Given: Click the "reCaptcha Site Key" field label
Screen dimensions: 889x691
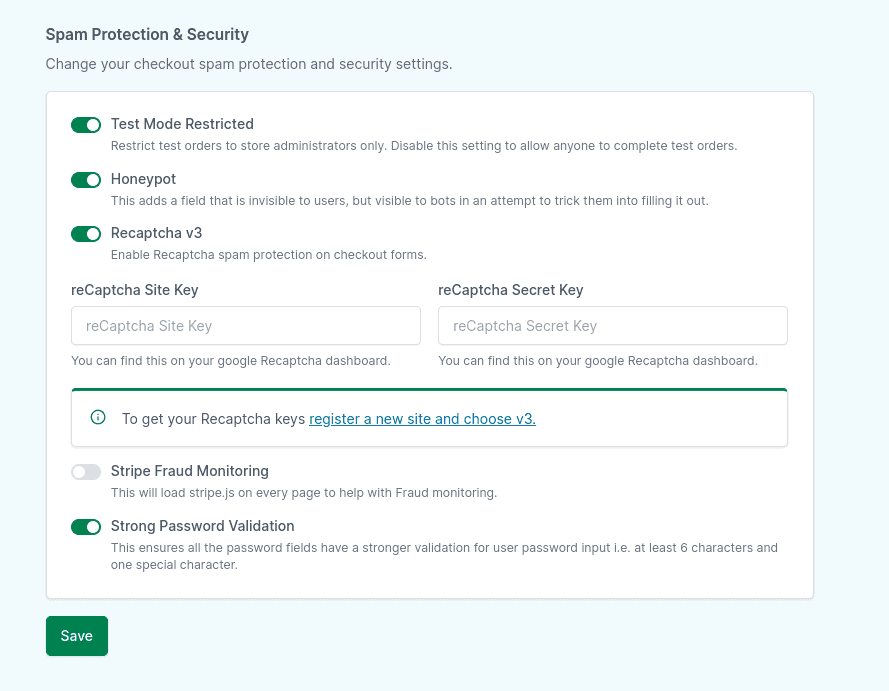Looking at the screenshot, I should coord(135,290).
